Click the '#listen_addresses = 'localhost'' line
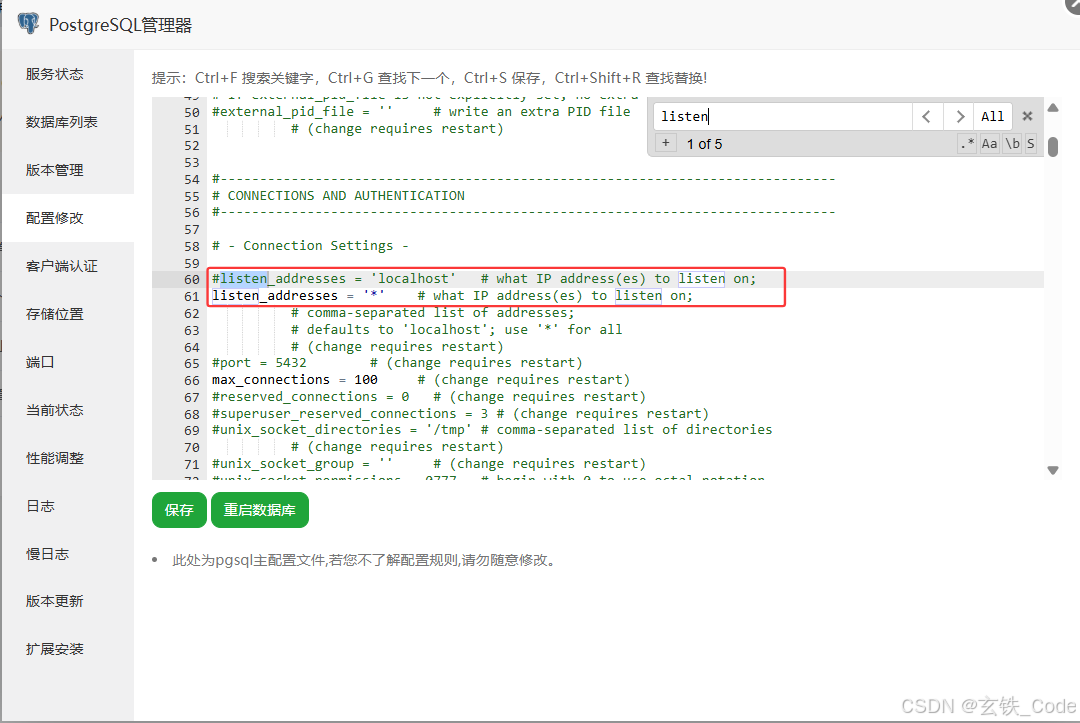Image resolution: width=1080 pixels, height=723 pixels. tap(484, 279)
